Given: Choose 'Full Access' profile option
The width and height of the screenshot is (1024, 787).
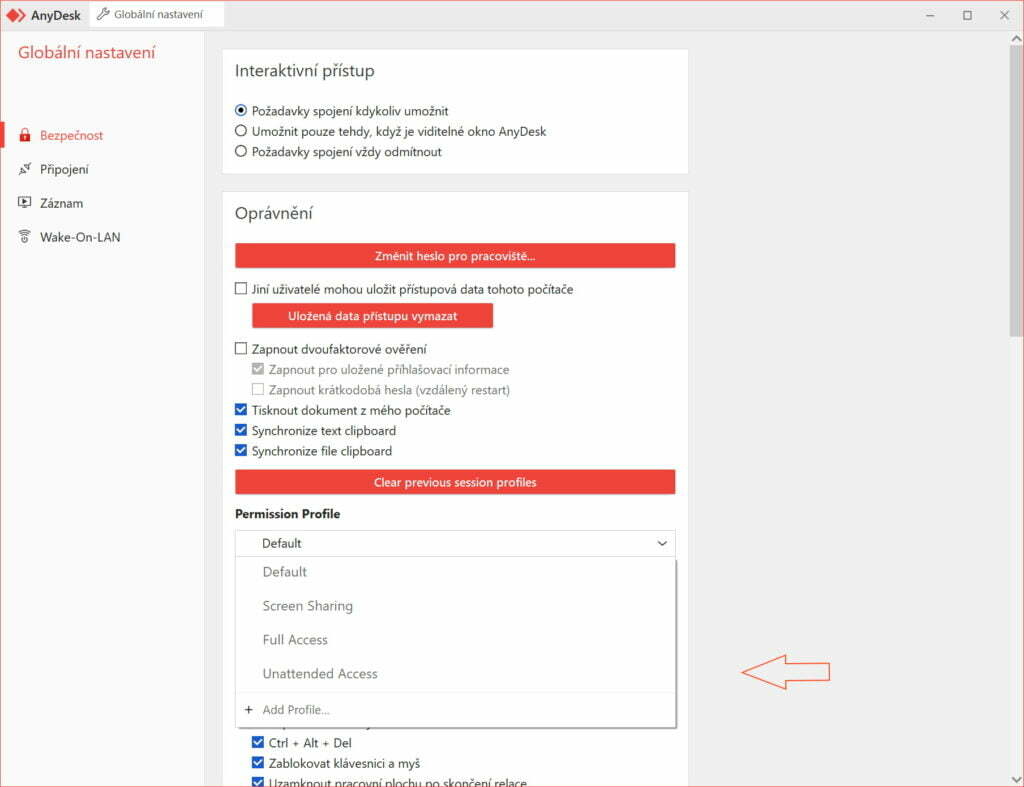Looking at the screenshot, I should point(455,639).
